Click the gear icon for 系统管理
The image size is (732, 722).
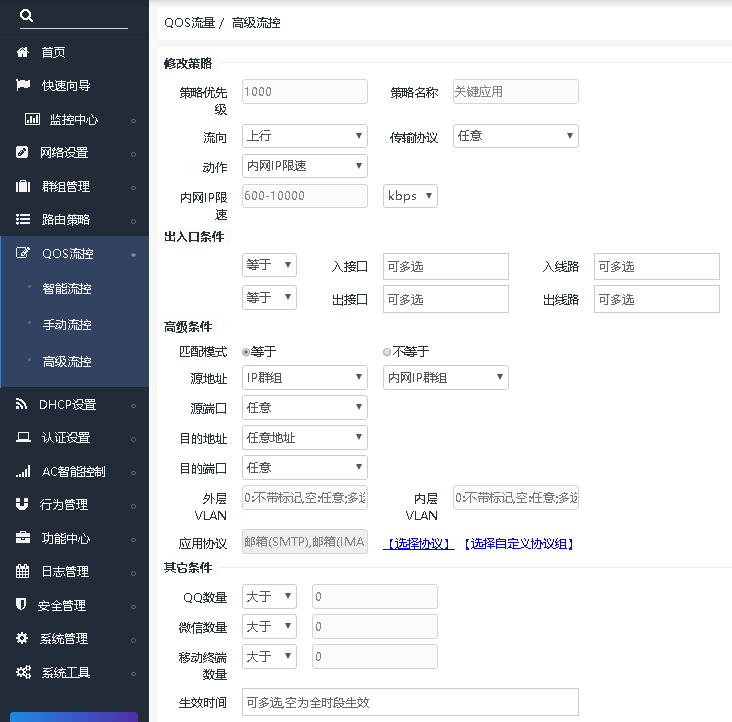22,638
